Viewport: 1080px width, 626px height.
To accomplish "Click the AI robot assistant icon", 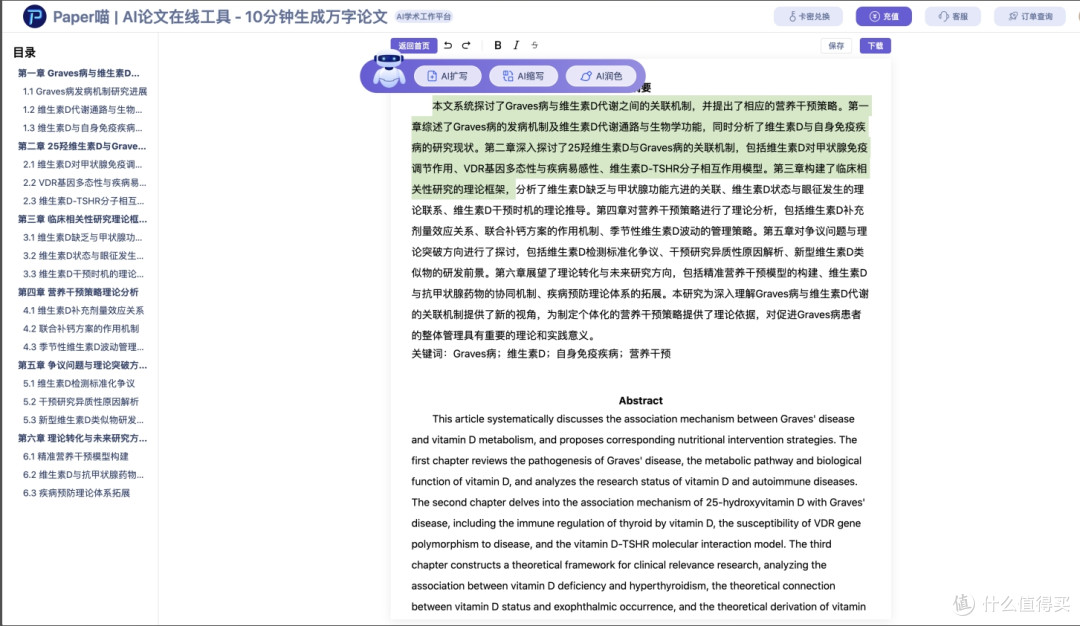I will click(389, 71).
